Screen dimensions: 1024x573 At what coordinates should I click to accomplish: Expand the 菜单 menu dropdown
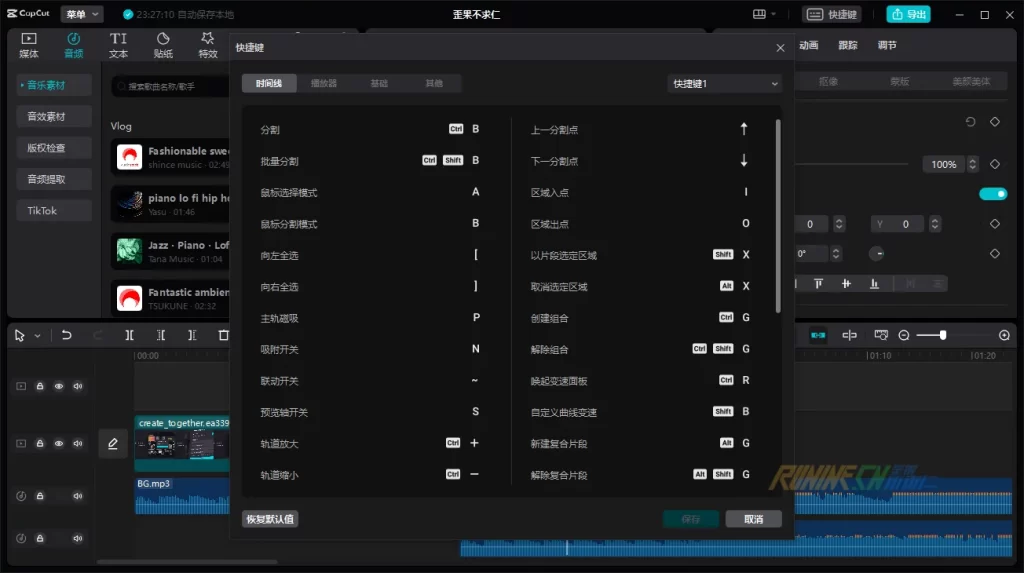81,14
